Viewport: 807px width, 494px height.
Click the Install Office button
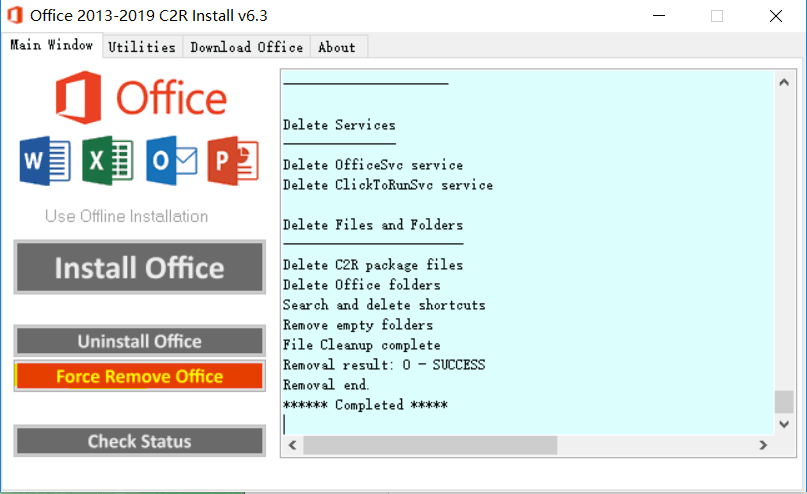(139, 268)
